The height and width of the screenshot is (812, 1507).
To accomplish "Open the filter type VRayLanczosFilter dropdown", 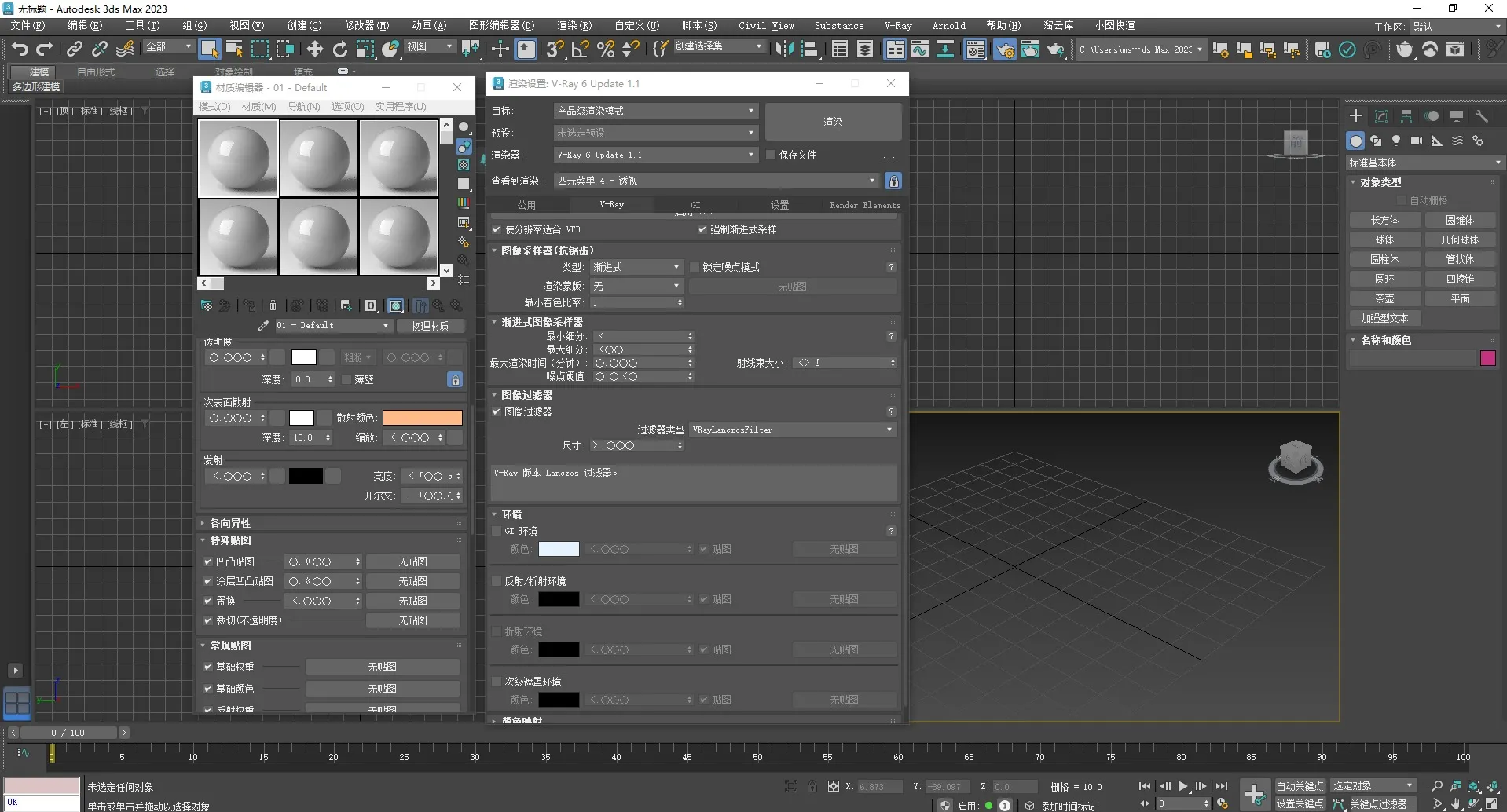I will (x=792, y=430).
